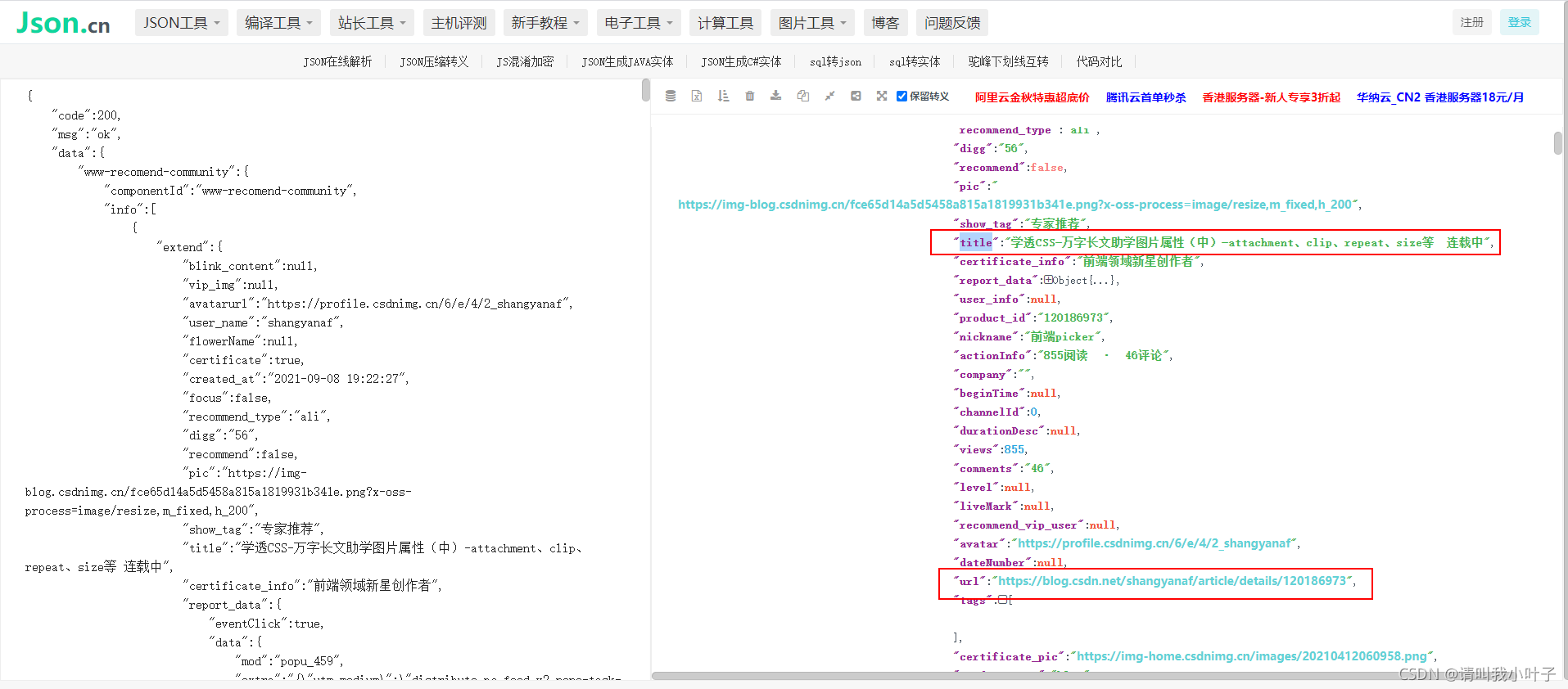The height and width of the screenshot is (689, 1568).
Task: Open the 阿里云金秋特惠超底价 ad link
Action: 1032,97
